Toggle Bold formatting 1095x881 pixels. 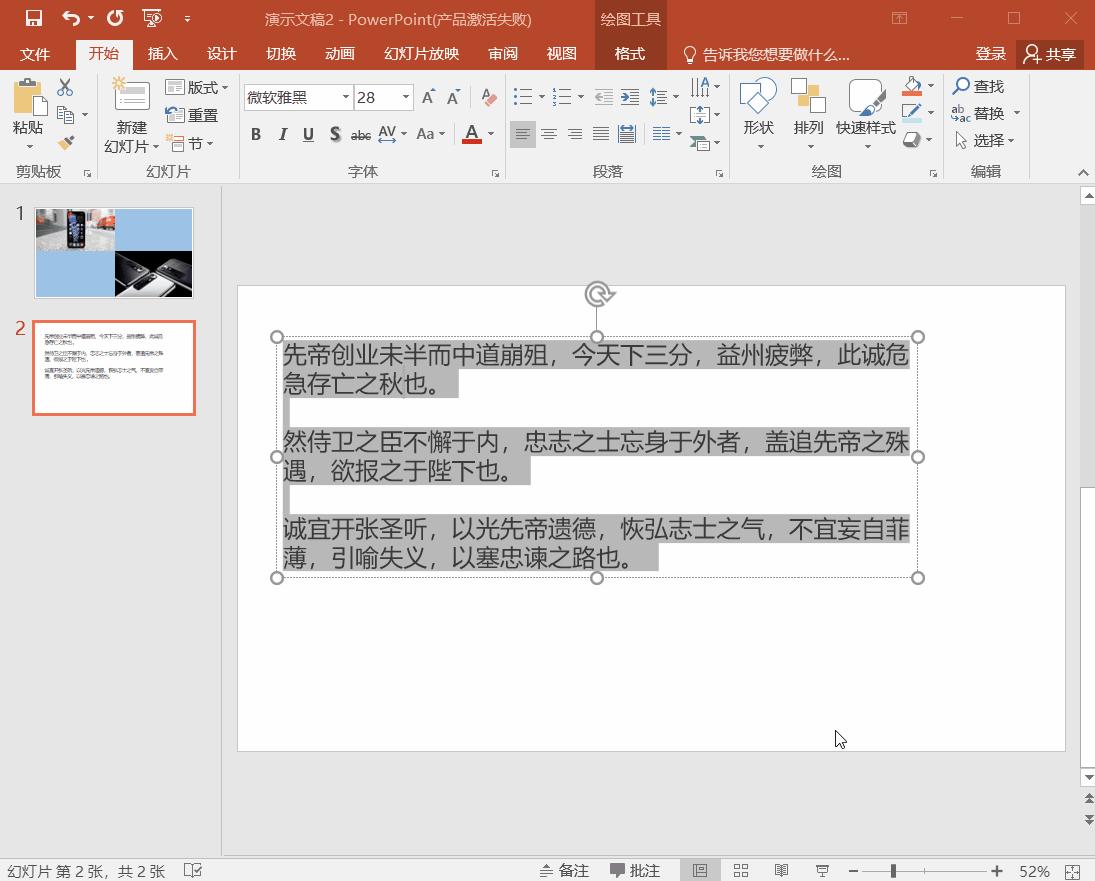click(x=256, y=134)
